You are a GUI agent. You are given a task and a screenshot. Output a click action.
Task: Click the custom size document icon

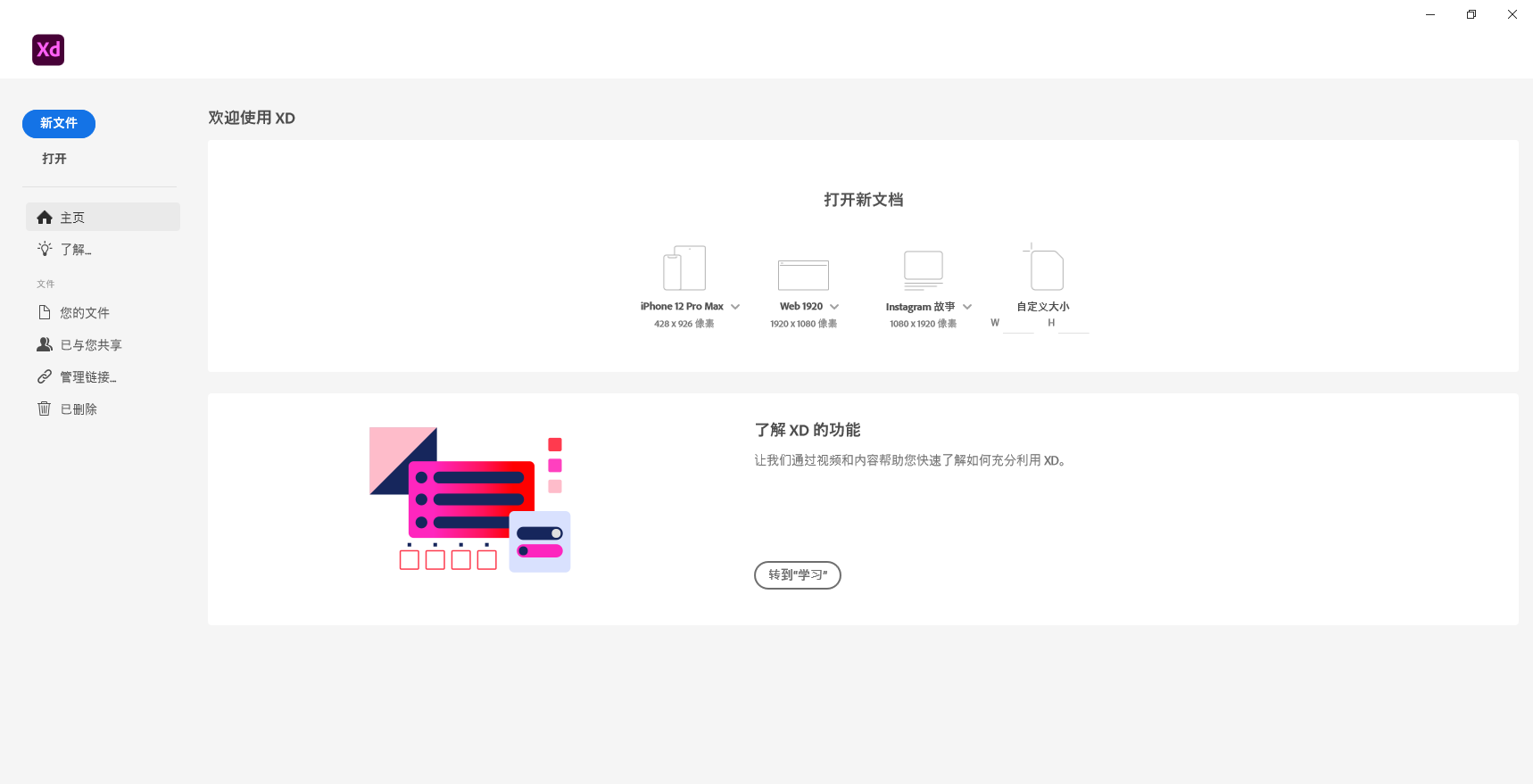pyautogui.click(x=1045, y=268)
